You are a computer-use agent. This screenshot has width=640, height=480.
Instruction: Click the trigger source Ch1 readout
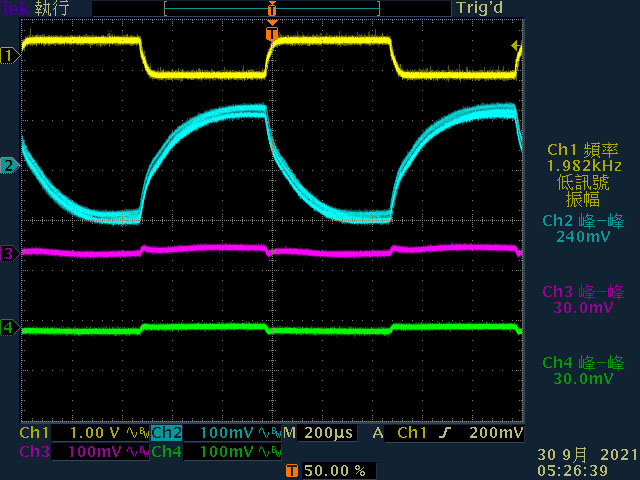411,433
